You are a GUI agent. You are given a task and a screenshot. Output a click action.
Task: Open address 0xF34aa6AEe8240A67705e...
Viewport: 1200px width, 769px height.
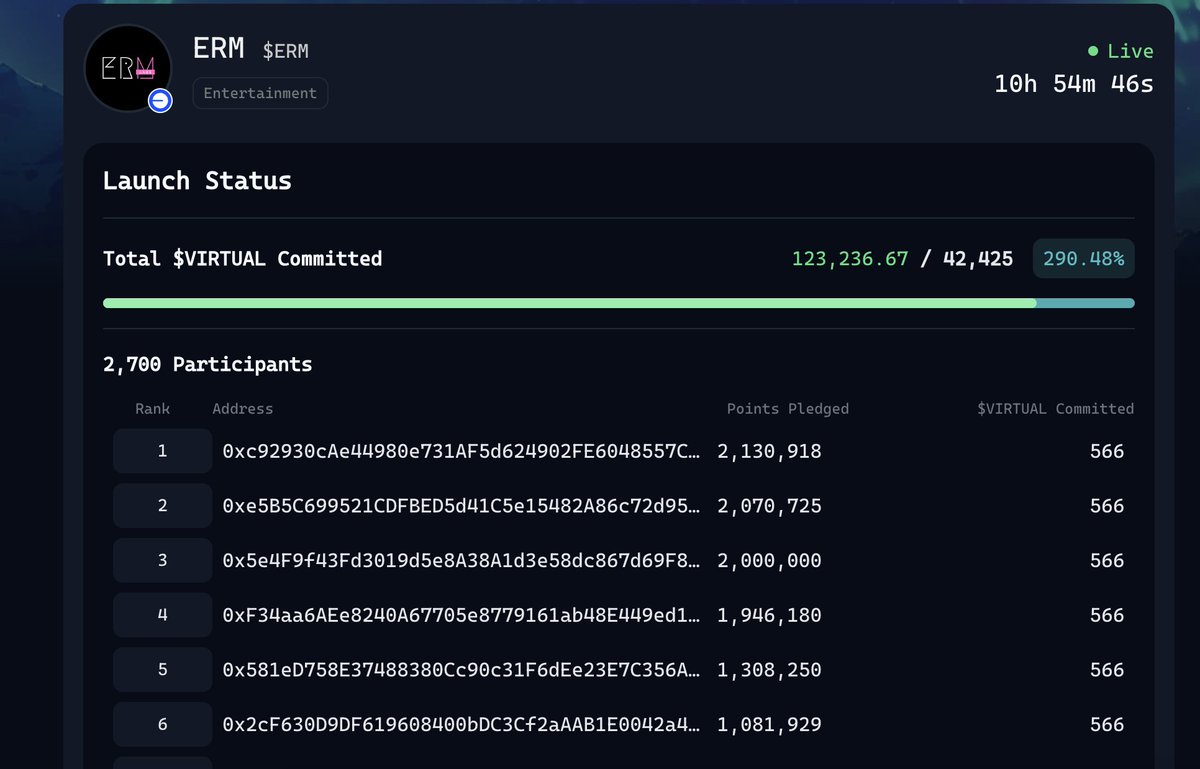[462, 616]
